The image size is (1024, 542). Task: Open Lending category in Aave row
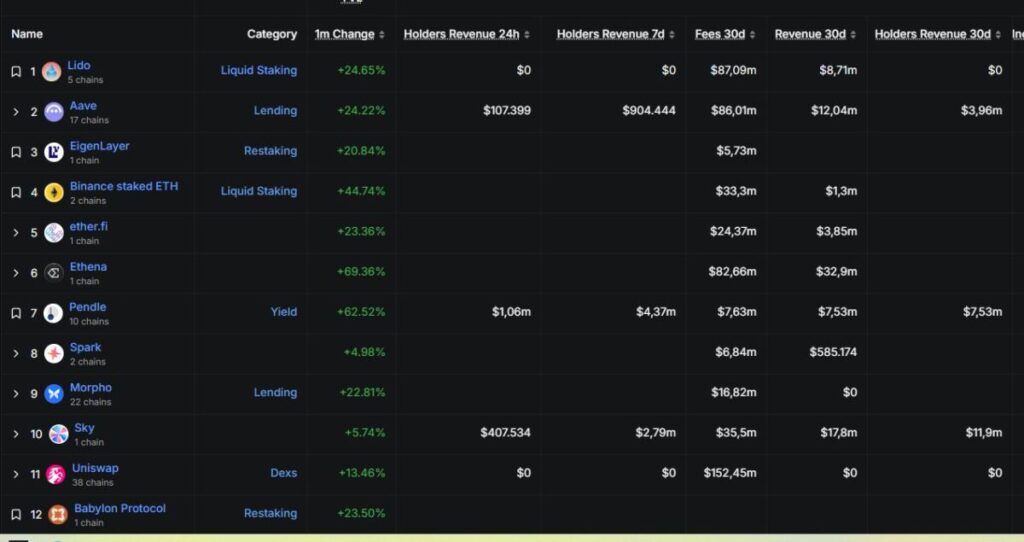click(275, 111)
